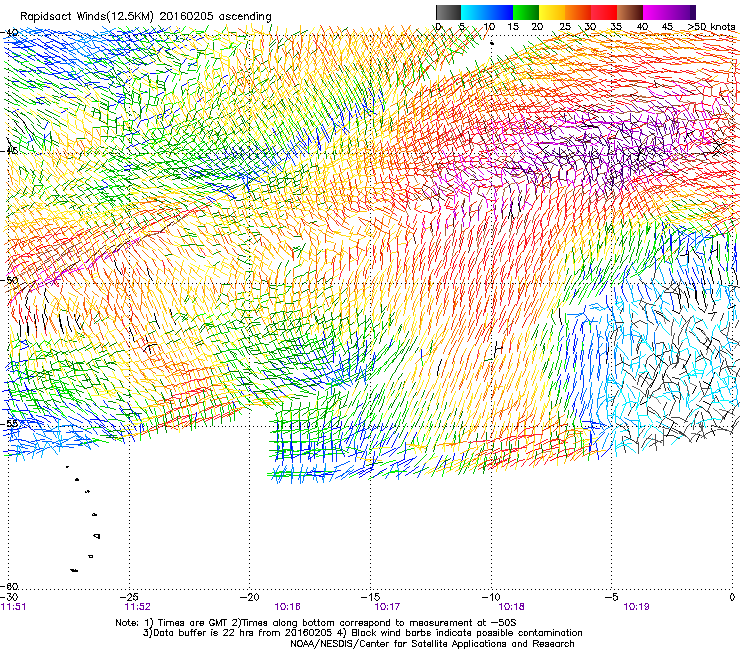Screen dimensions: 740x650
Task: Click the 'Rapidsact Winds(12.5KM) 20160205 ascending' title
Action: tap(146, 17)
